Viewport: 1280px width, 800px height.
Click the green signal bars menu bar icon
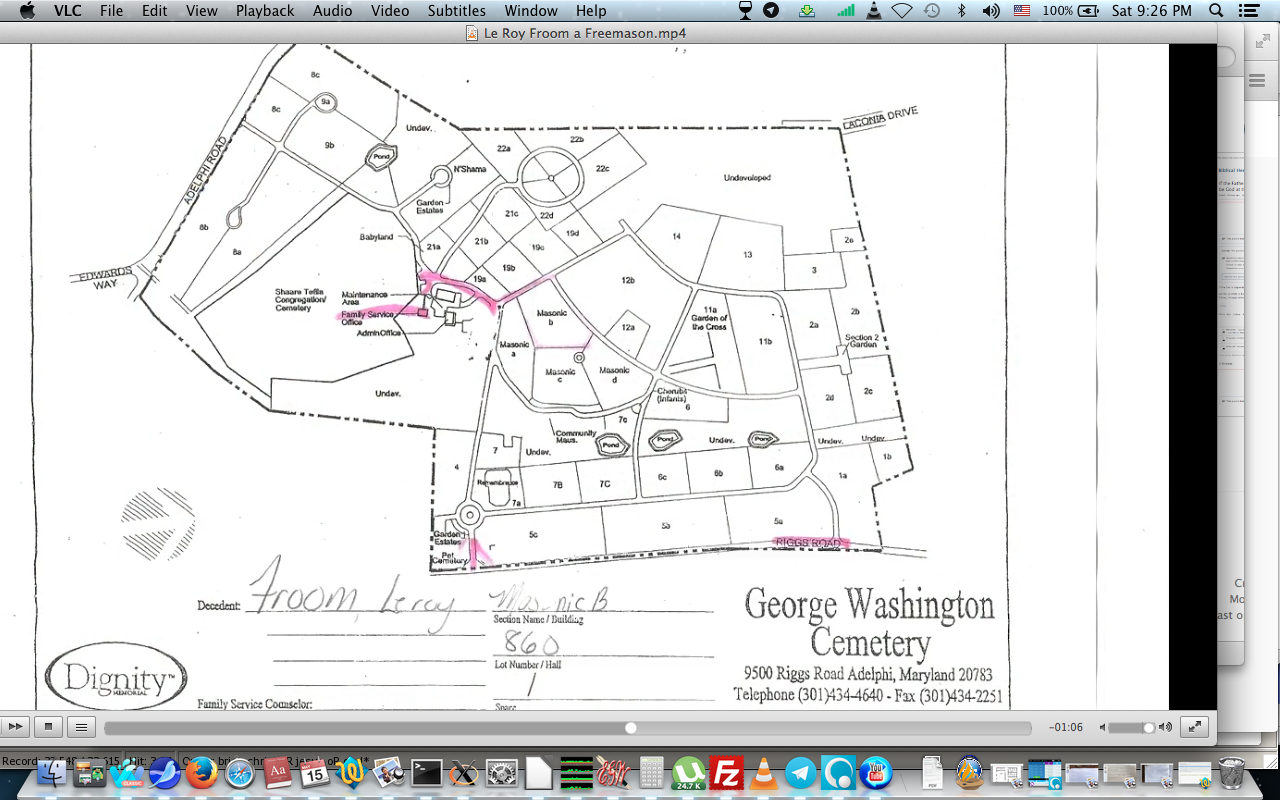tap(846, 11)
